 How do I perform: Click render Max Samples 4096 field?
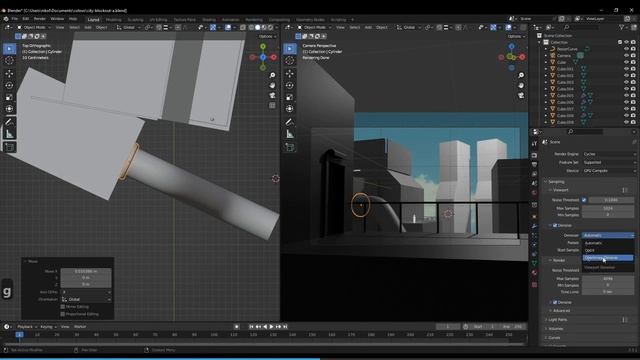pos(608,278)
